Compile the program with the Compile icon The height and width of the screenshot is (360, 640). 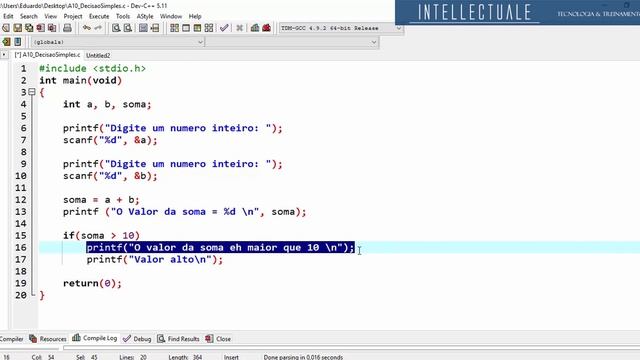174,28
